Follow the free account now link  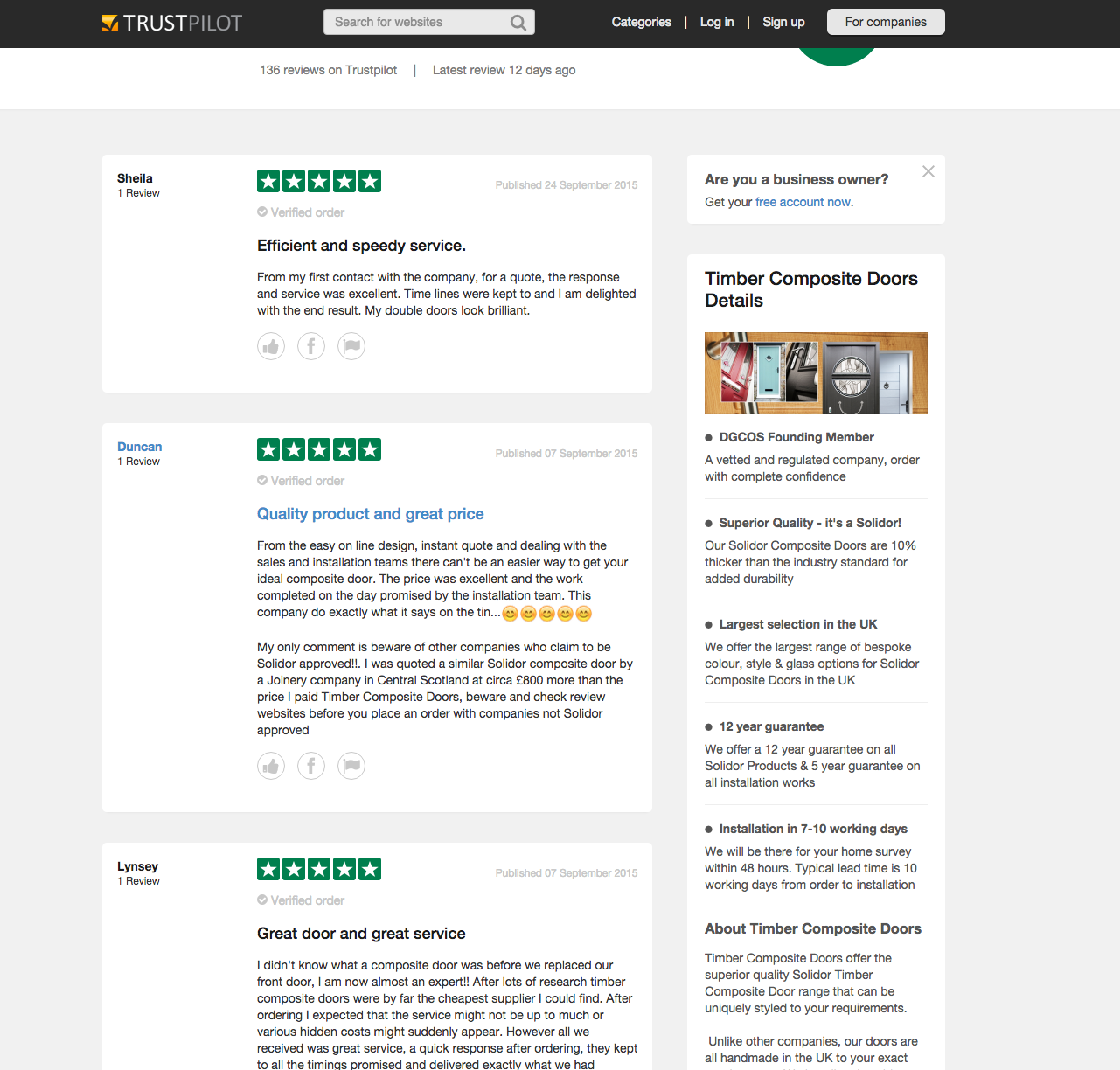[803, 203]
